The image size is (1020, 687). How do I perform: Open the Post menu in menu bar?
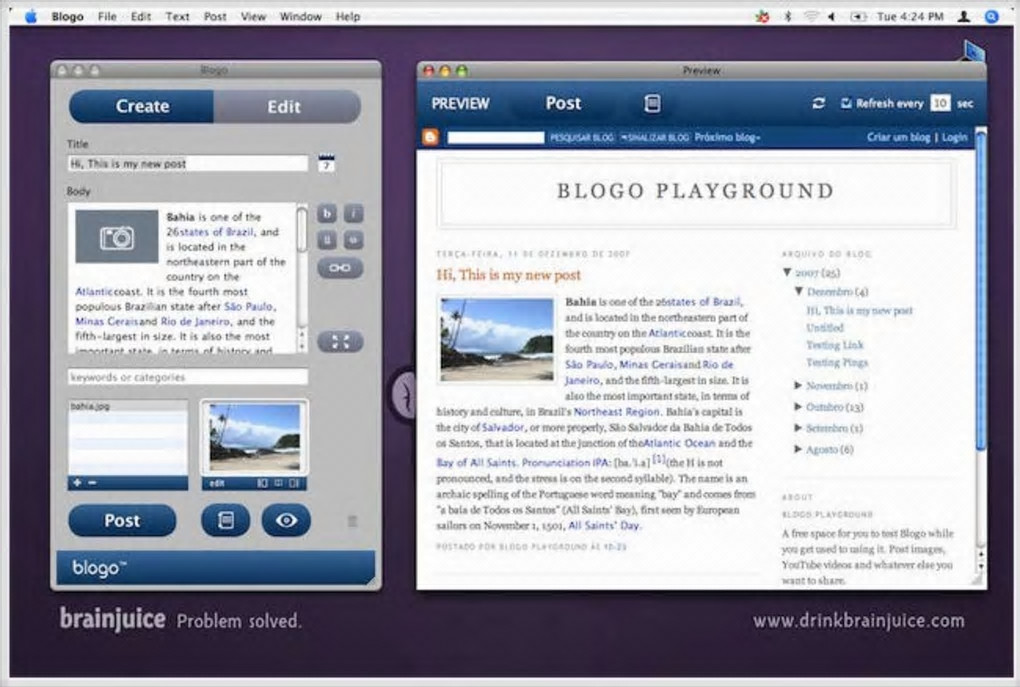215,16
